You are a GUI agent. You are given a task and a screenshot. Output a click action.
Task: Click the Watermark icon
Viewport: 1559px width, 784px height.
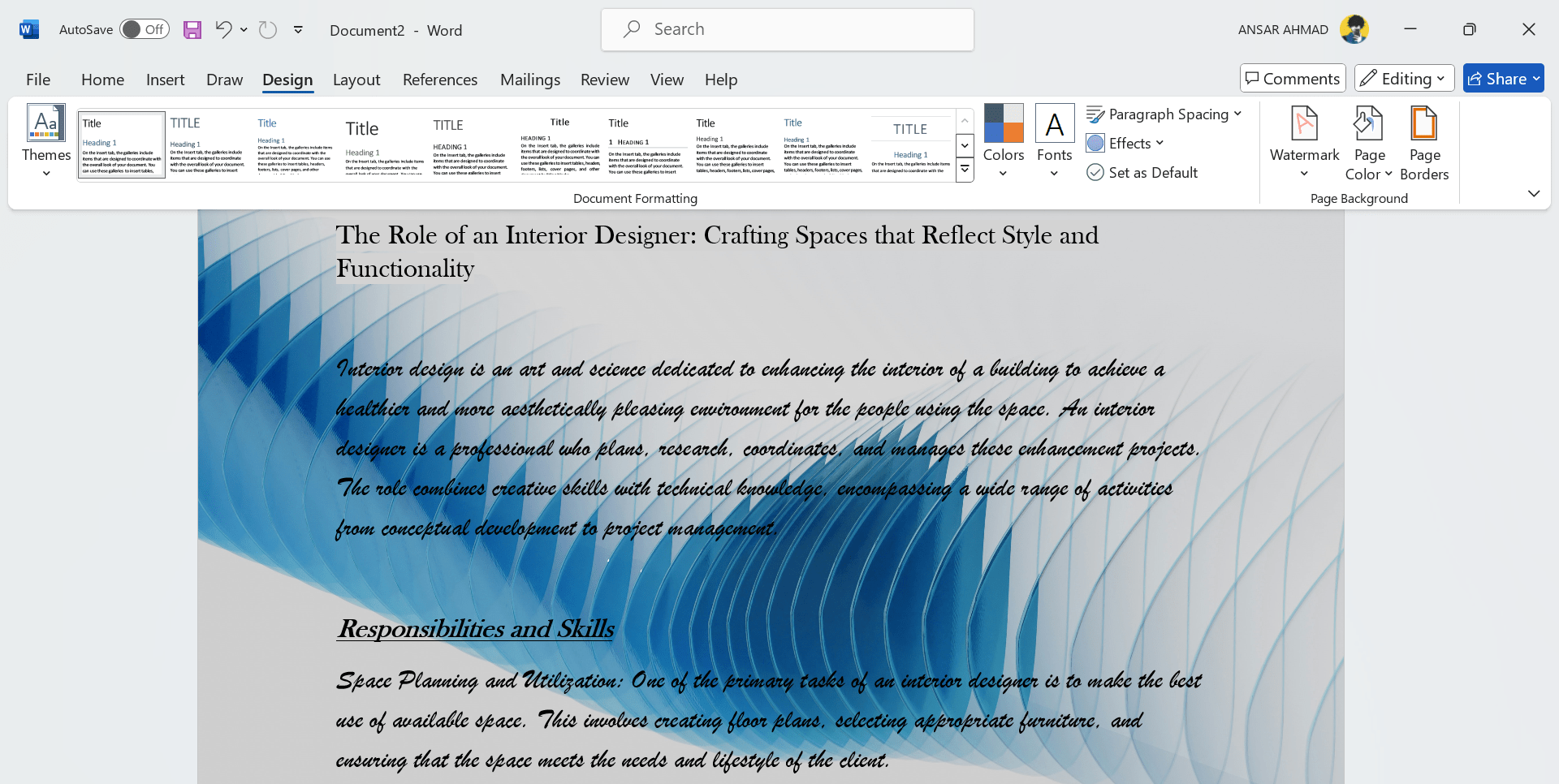tap(1304, 140)
